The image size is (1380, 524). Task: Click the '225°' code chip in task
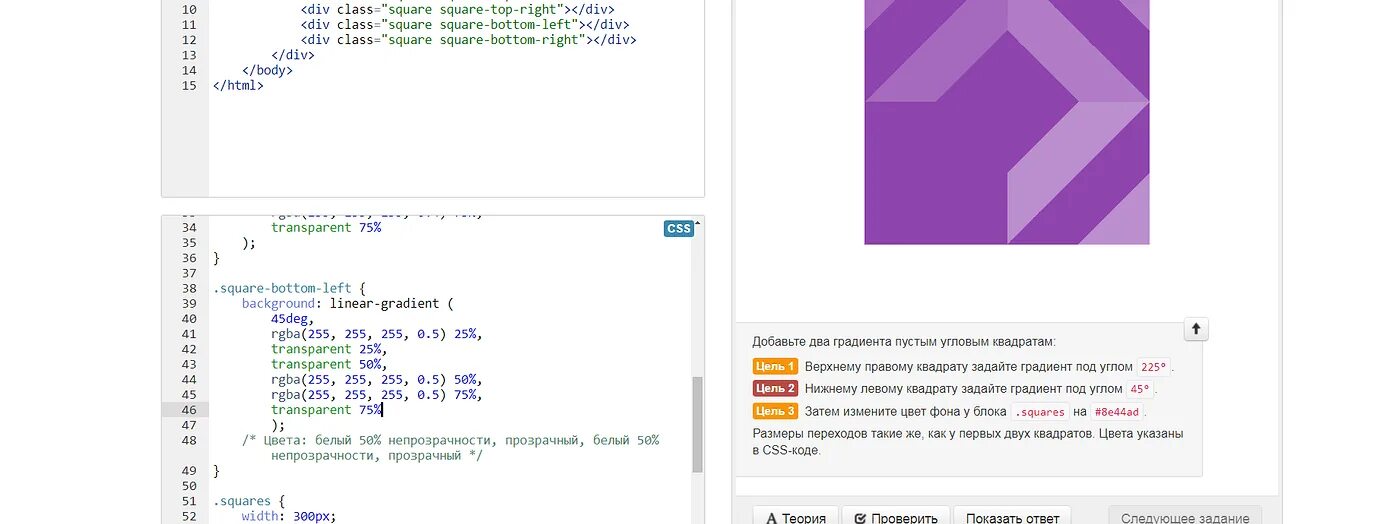[x=1154, y=367]
